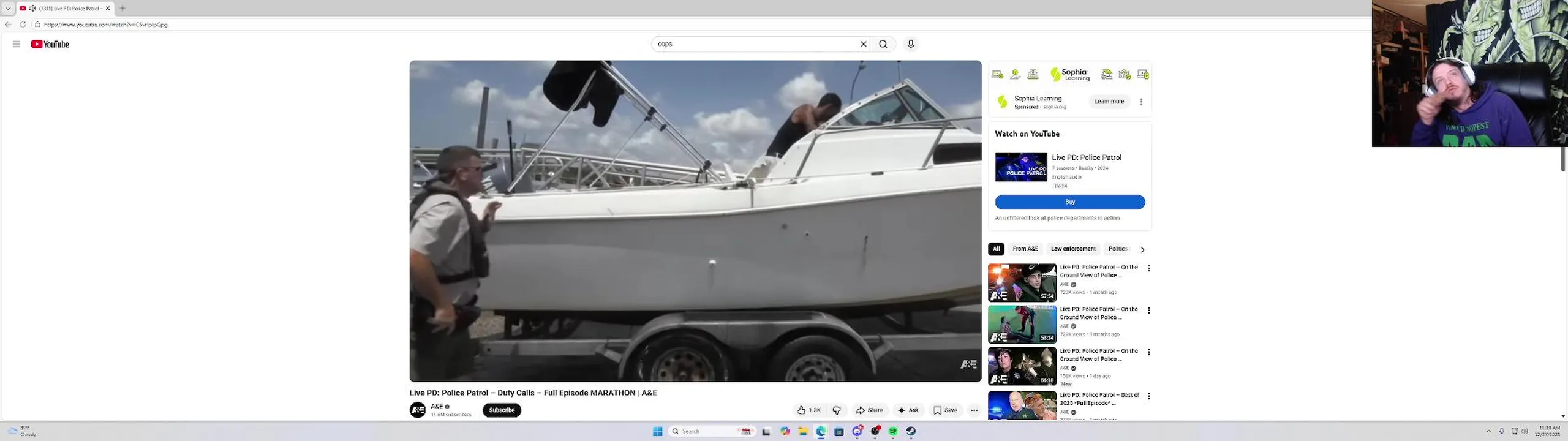1568x441 pixels.
Task: Select the Law enforcement filter chip
Action: pos(1073,249)
